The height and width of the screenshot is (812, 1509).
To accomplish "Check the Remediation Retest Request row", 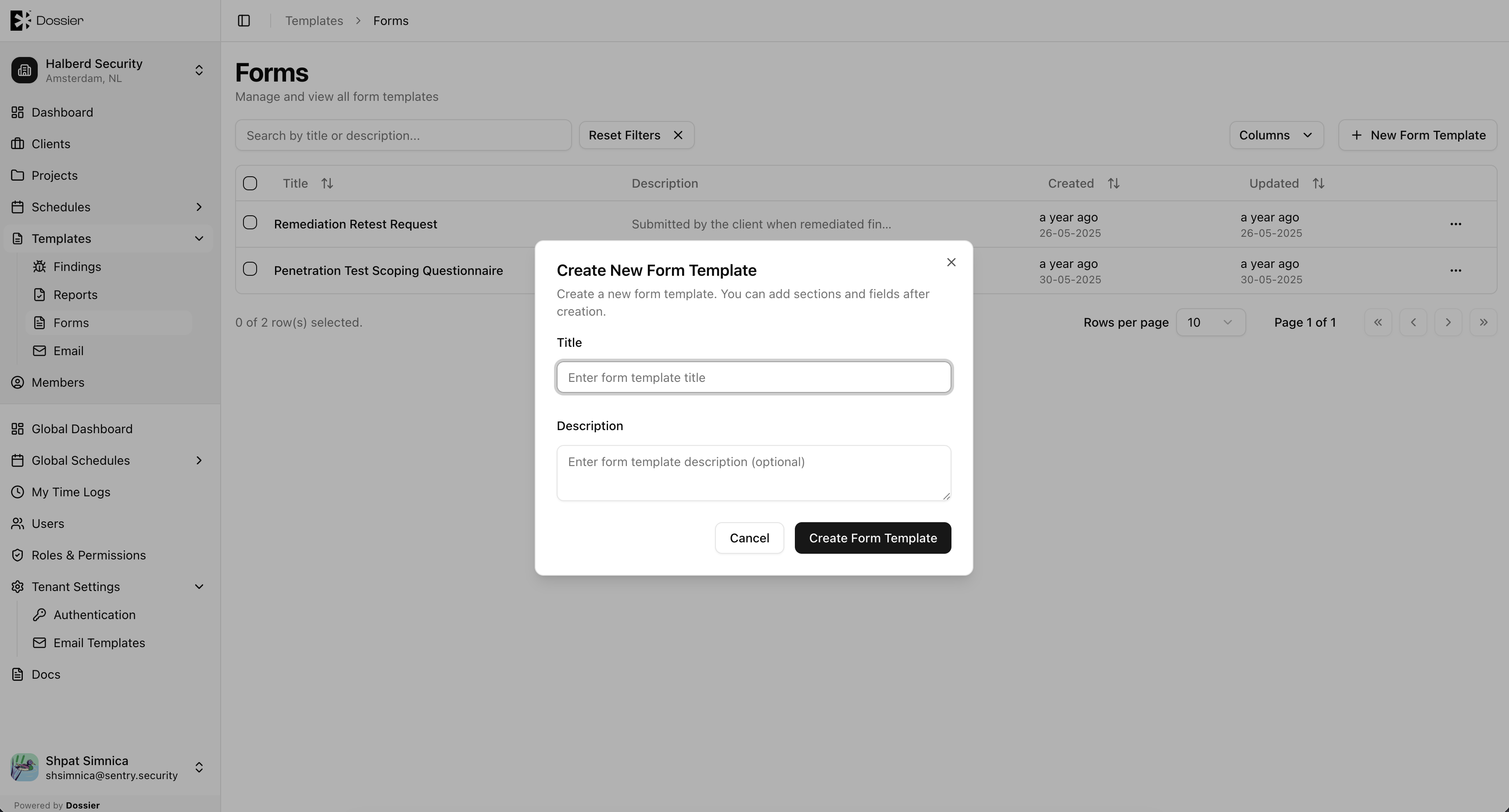I will pos(250,223).
